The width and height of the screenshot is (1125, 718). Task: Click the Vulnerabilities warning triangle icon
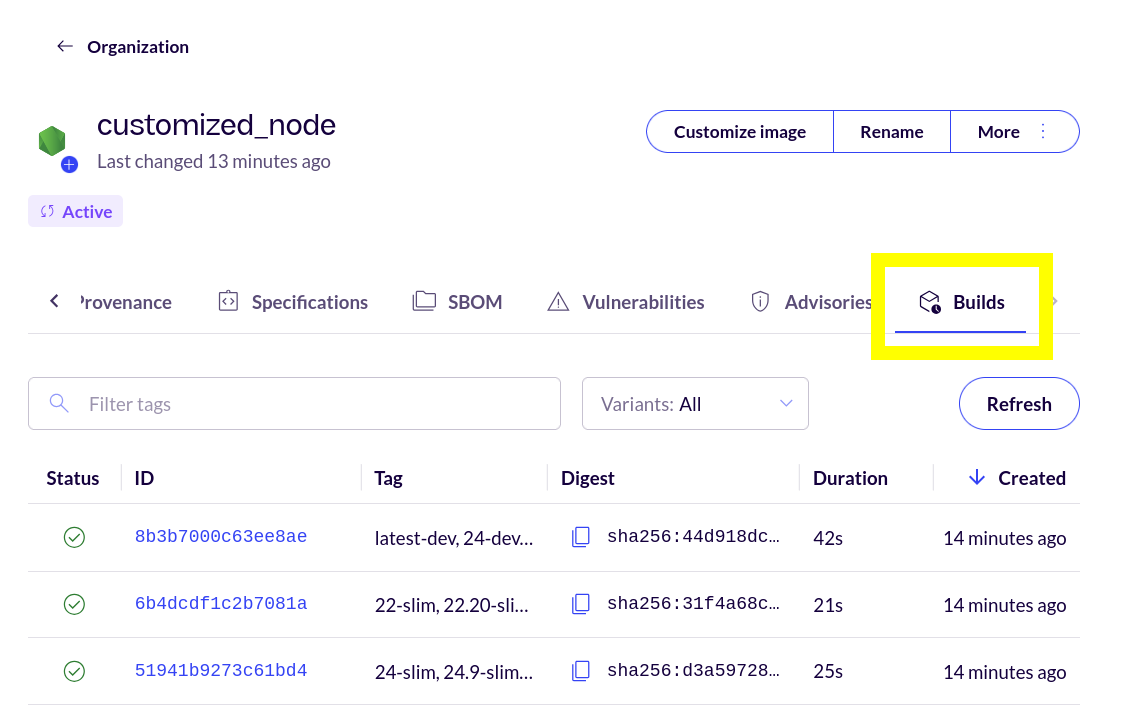558,301
